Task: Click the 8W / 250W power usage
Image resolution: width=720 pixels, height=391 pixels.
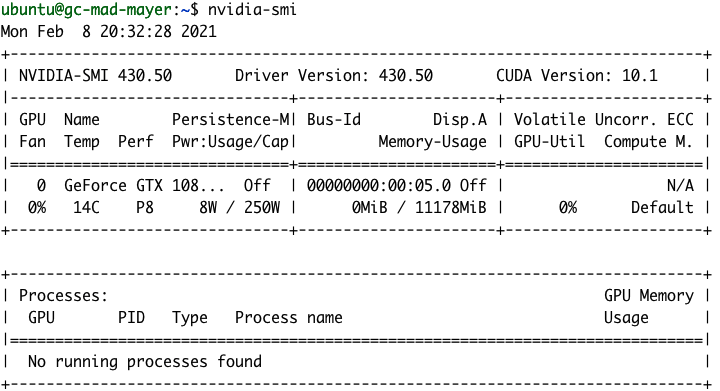Action: [239, 207]
